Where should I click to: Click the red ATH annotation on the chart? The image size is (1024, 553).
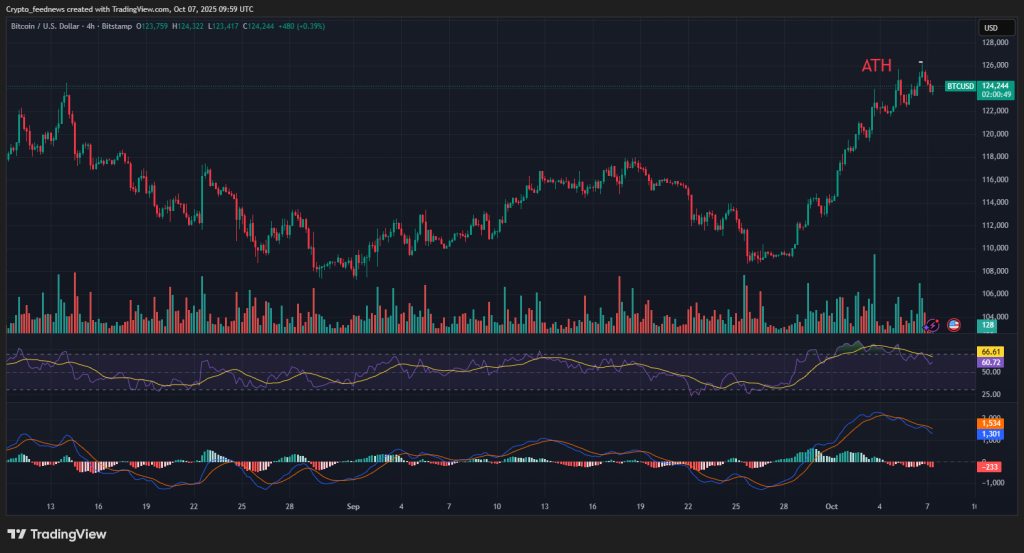[876, 66]
